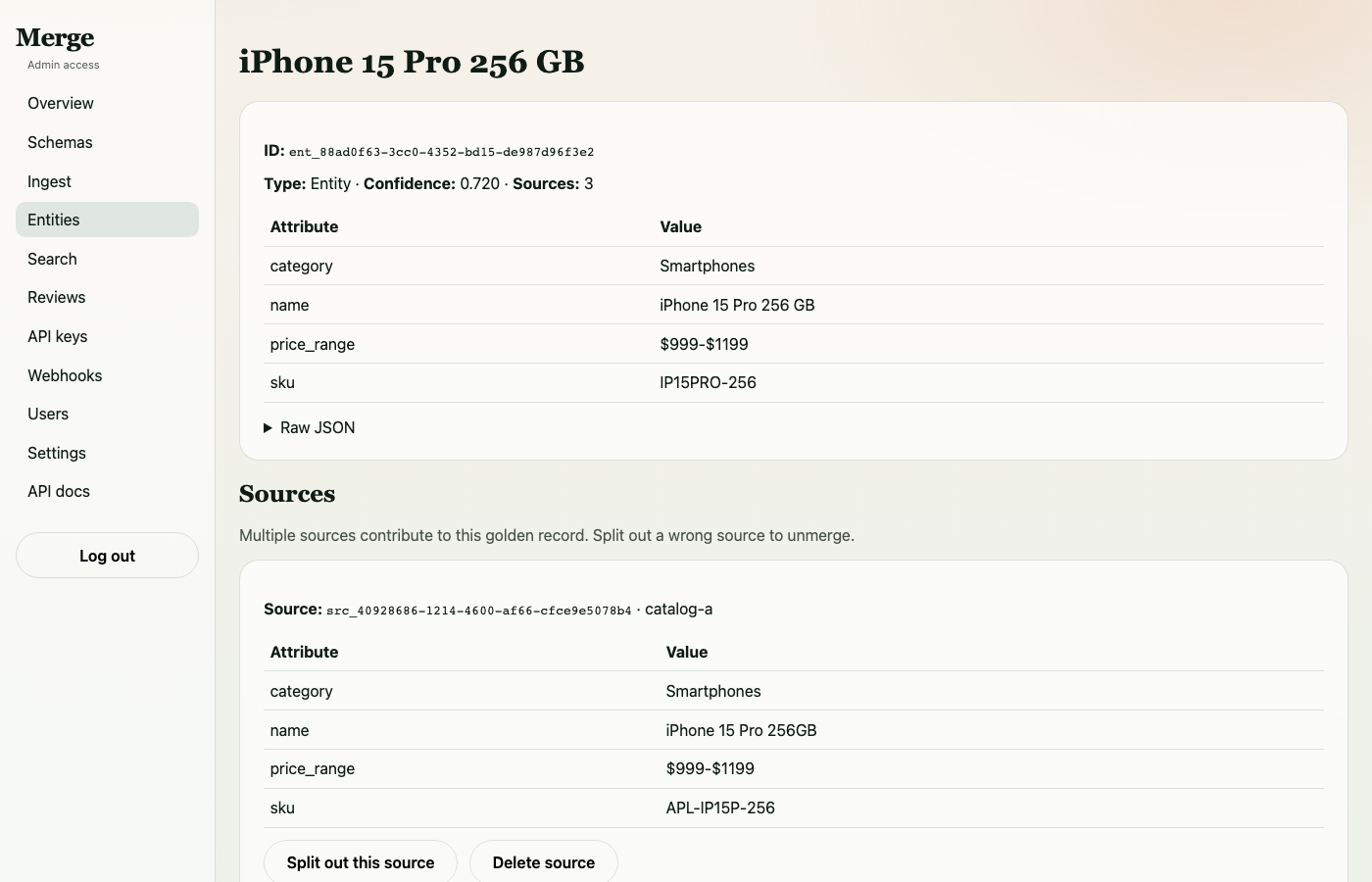The width and height of the screenshot is (1372, 882).
Task: Open the Ingest section
Action: pos(107,181)
